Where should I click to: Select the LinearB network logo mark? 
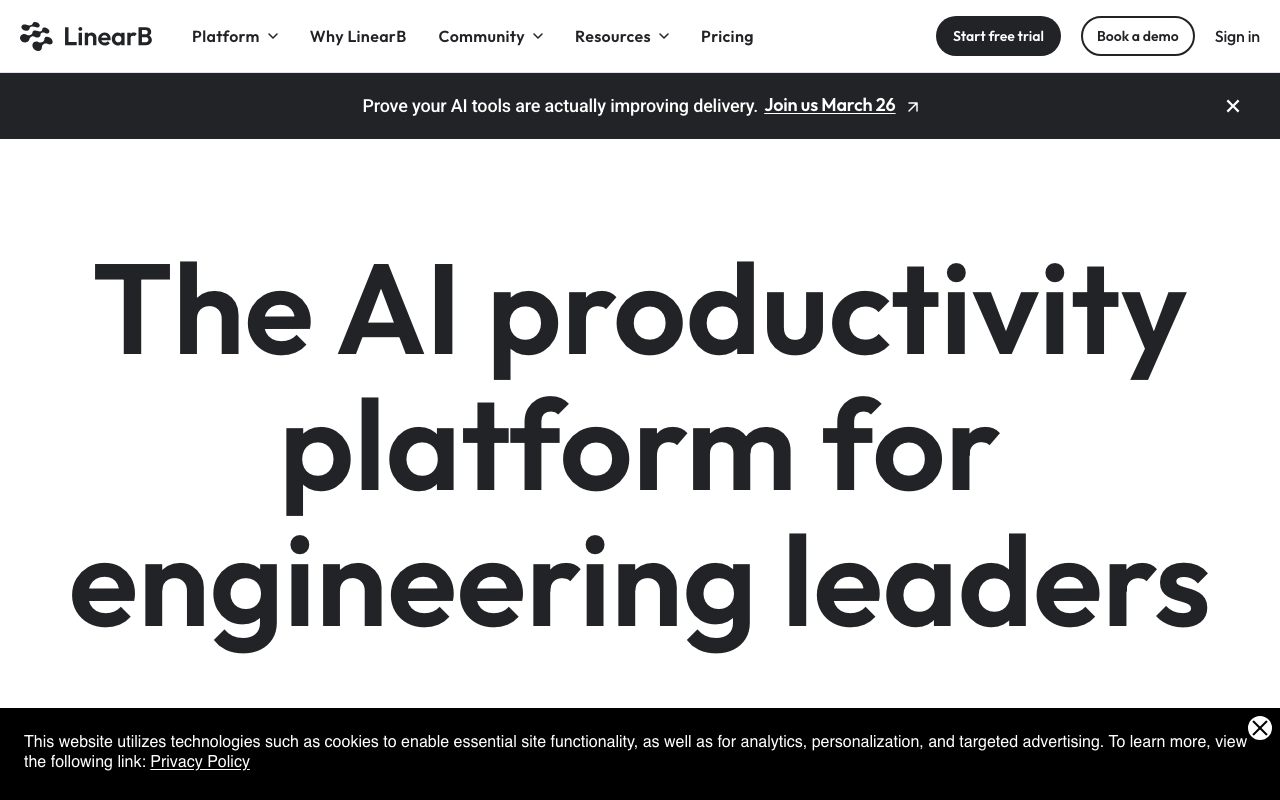coord(35,36)
